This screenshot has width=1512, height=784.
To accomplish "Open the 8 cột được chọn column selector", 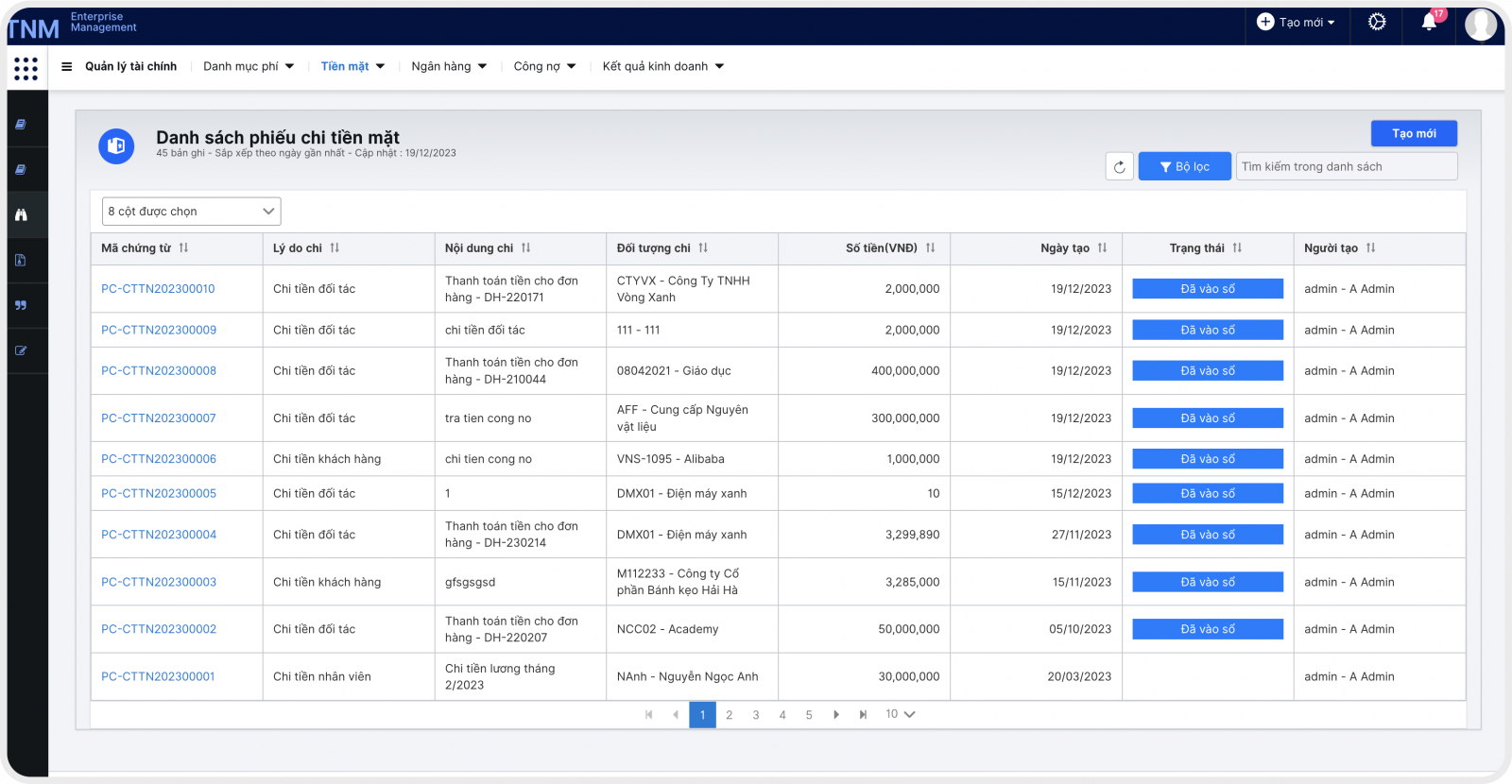I will [x=192, y=212].
